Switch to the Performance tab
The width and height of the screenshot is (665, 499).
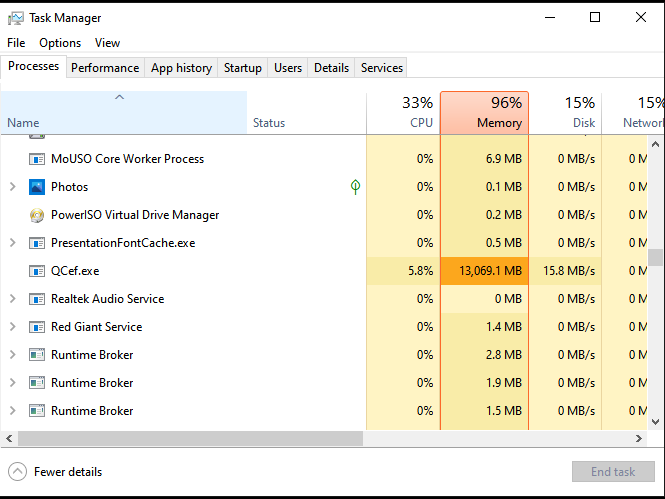point(105,68)
